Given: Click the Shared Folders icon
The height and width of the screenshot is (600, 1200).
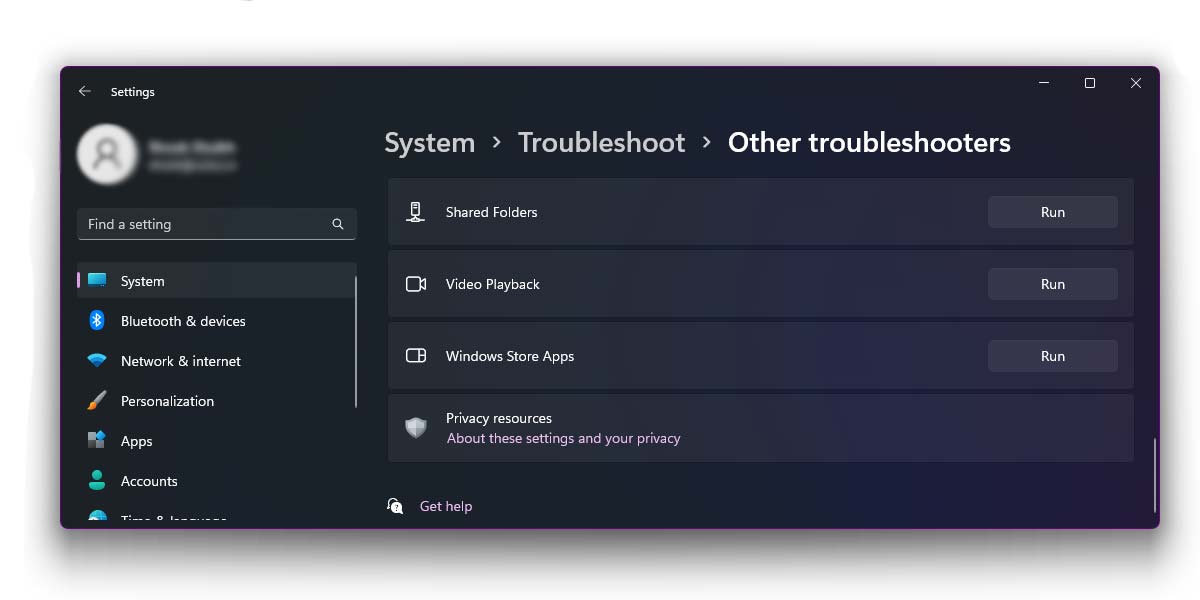Looking at the screenshot, I should [x=416, y=212].
